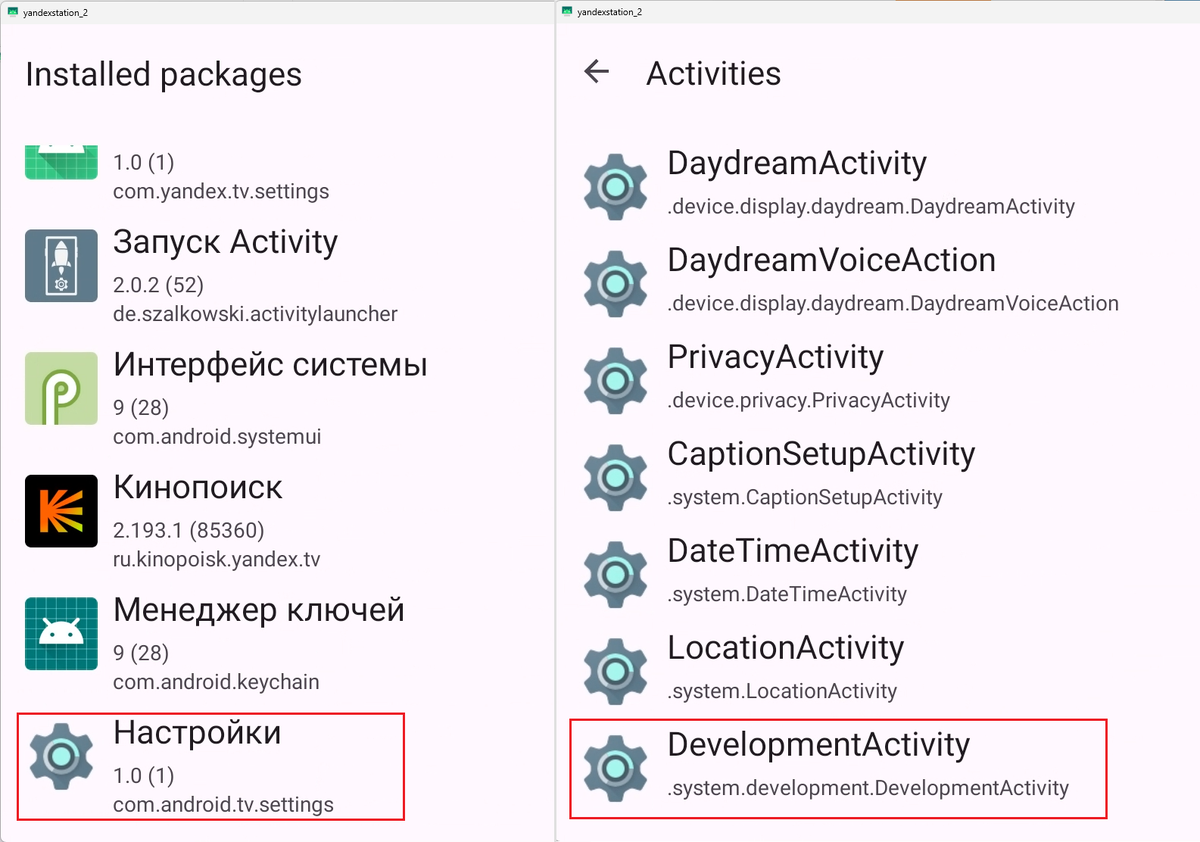Click .system.development.DevelopmentActivity path
The height and width of the screenshot is (842, 1200).
tap(868, 789)
